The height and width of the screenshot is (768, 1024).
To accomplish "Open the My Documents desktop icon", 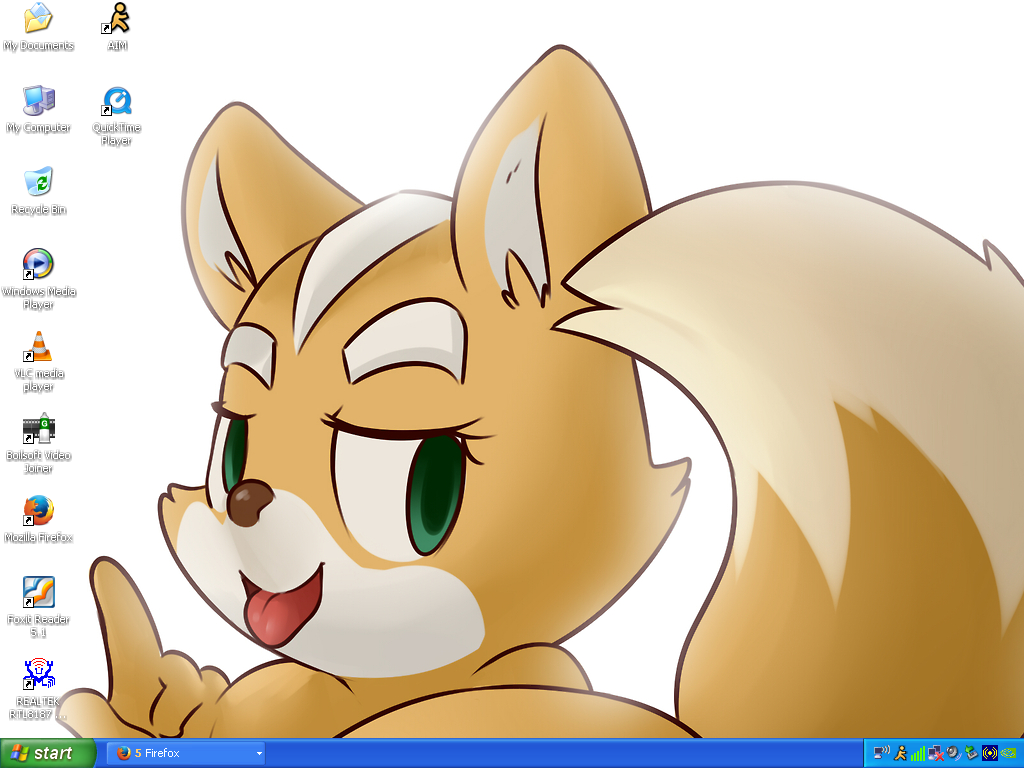I will pyautogui.click(x=38, y=19).
